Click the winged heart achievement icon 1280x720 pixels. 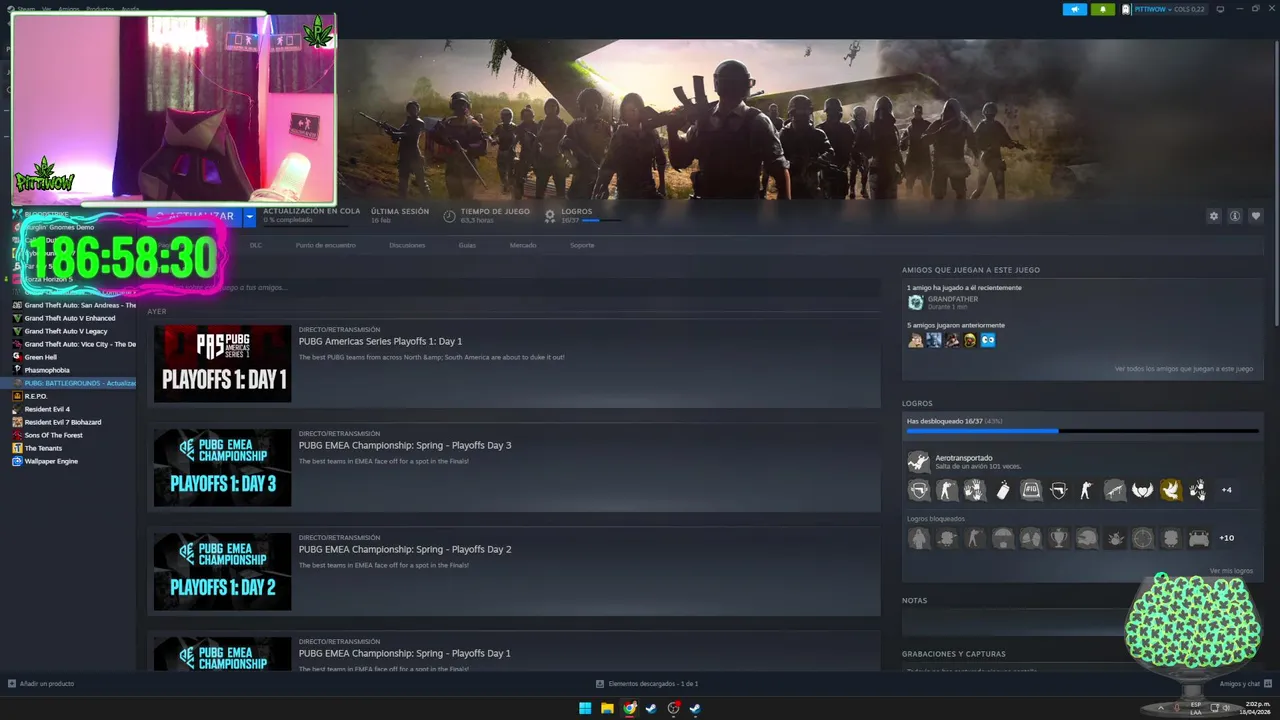[1143, 490]
